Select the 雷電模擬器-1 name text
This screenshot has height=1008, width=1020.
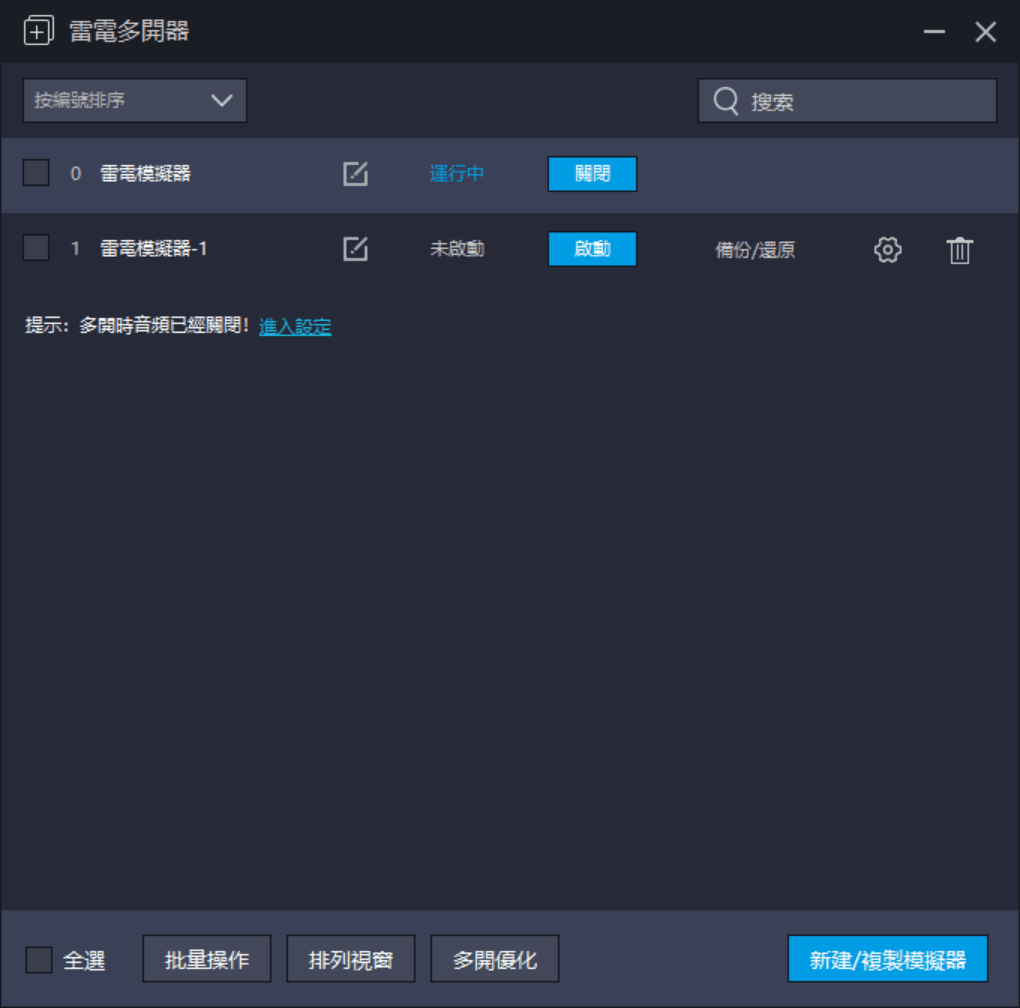coord(154,248)
